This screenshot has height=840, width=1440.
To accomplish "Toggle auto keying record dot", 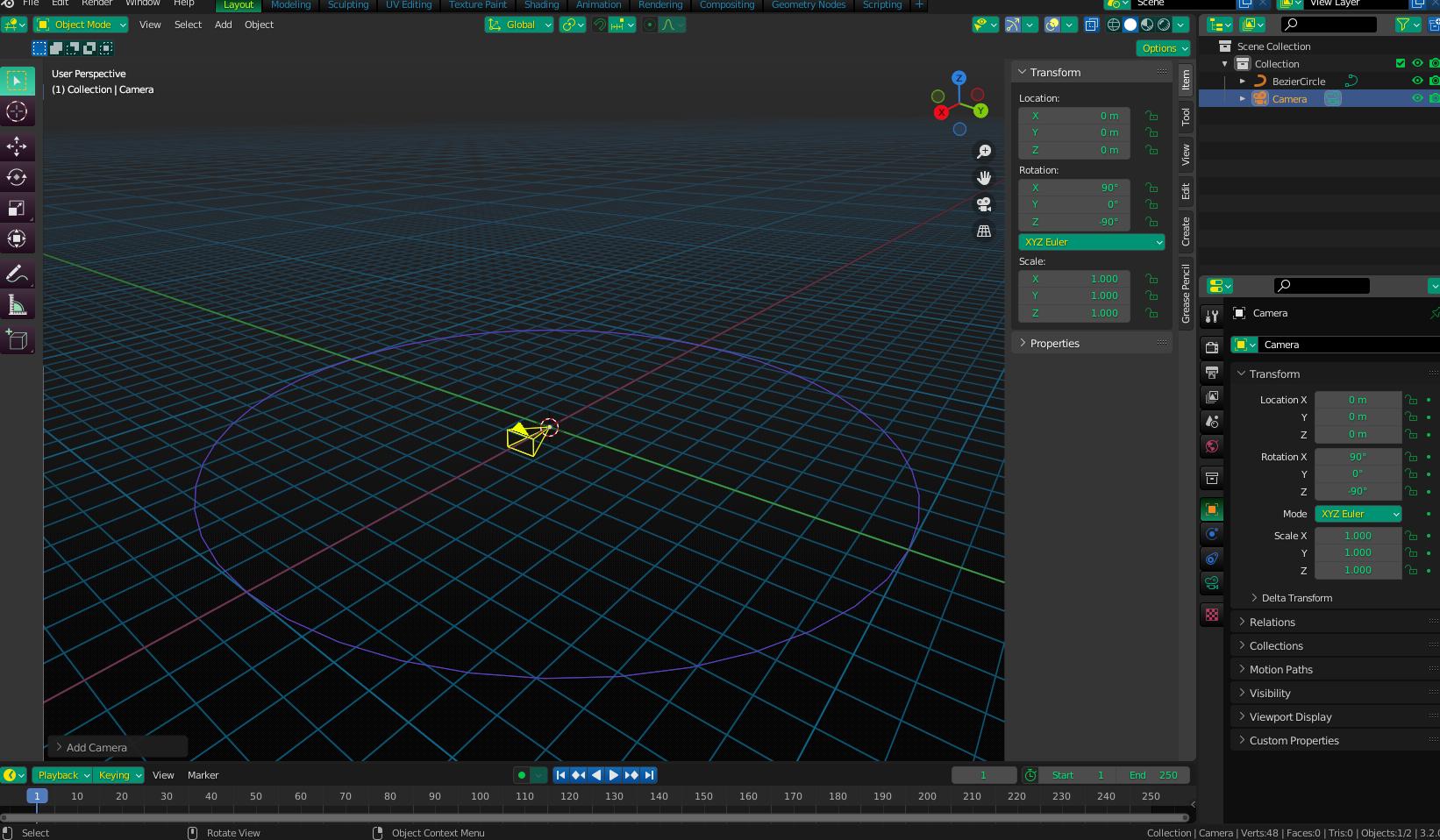I will coord(521,775).
